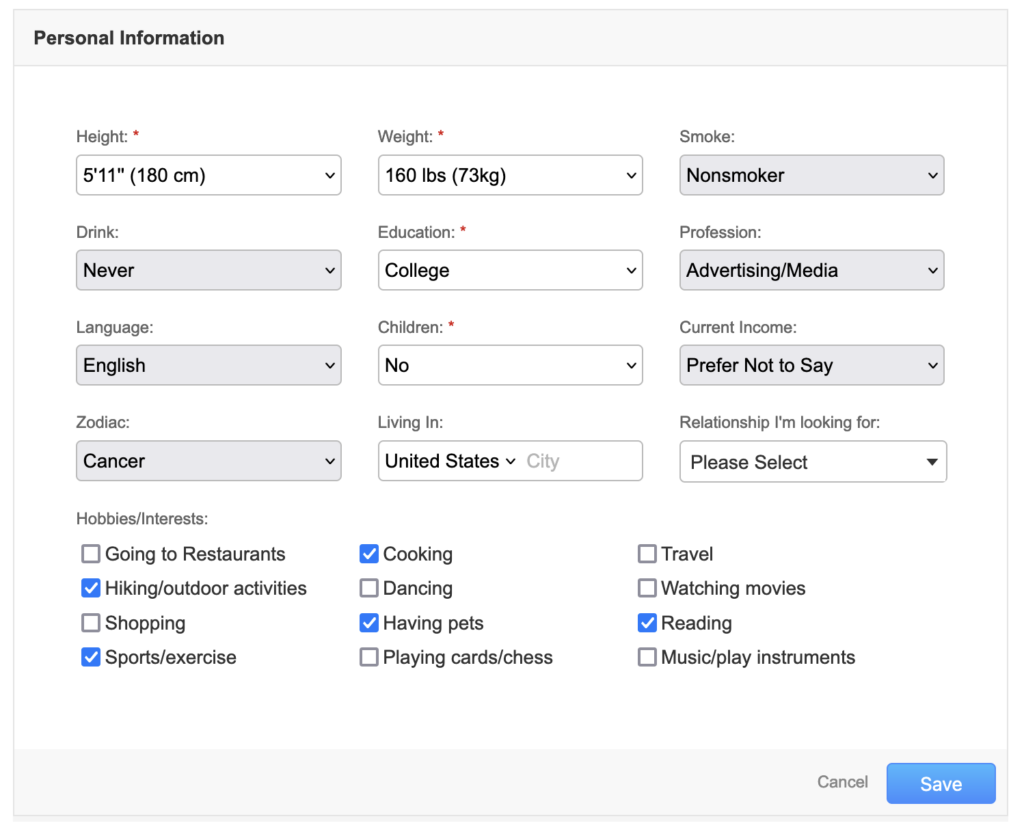
Task: Open the Weight dropdown
Action: [x=510, y=175]
